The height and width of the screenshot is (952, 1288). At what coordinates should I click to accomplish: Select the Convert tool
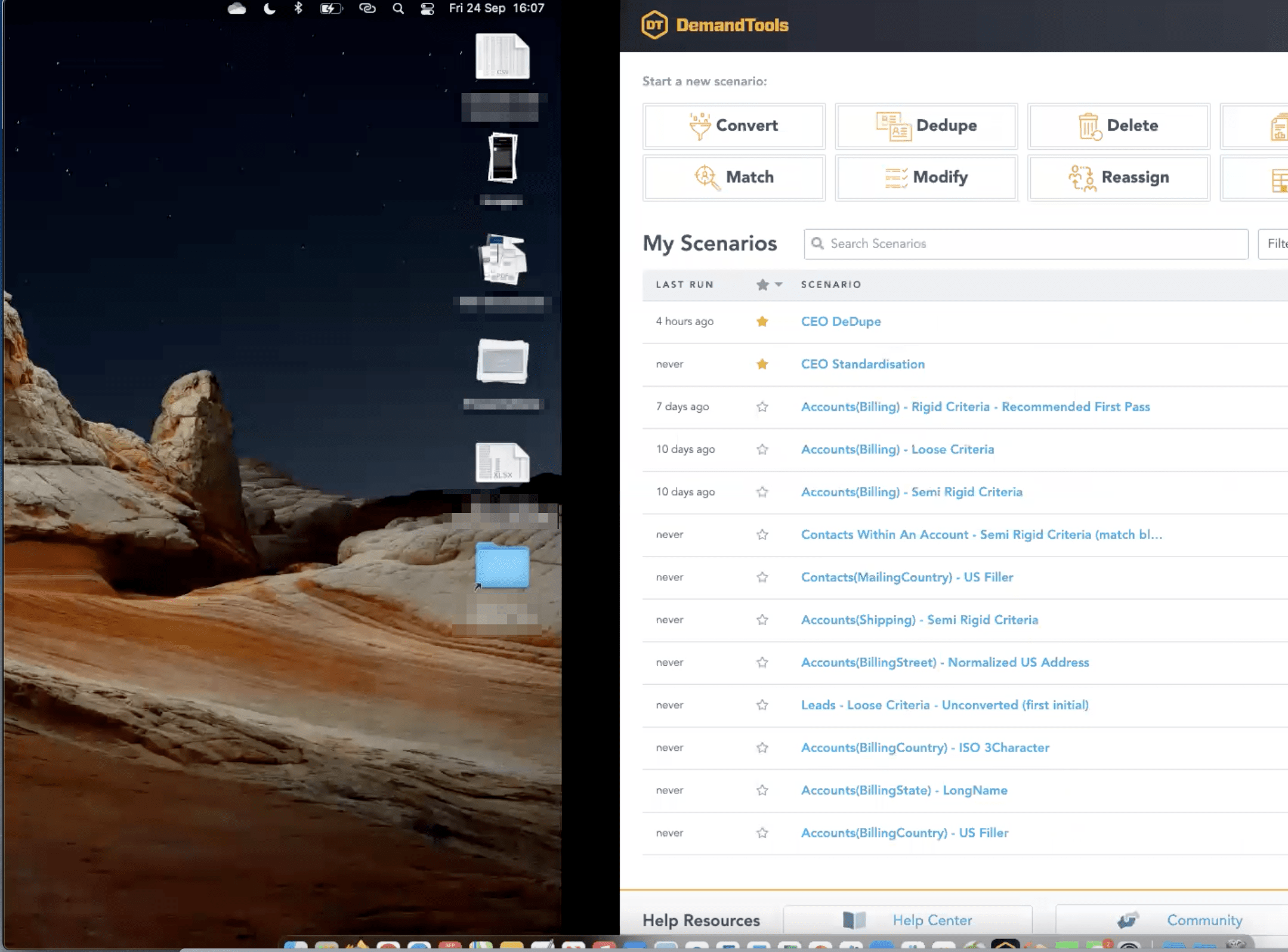click(733, 126)
